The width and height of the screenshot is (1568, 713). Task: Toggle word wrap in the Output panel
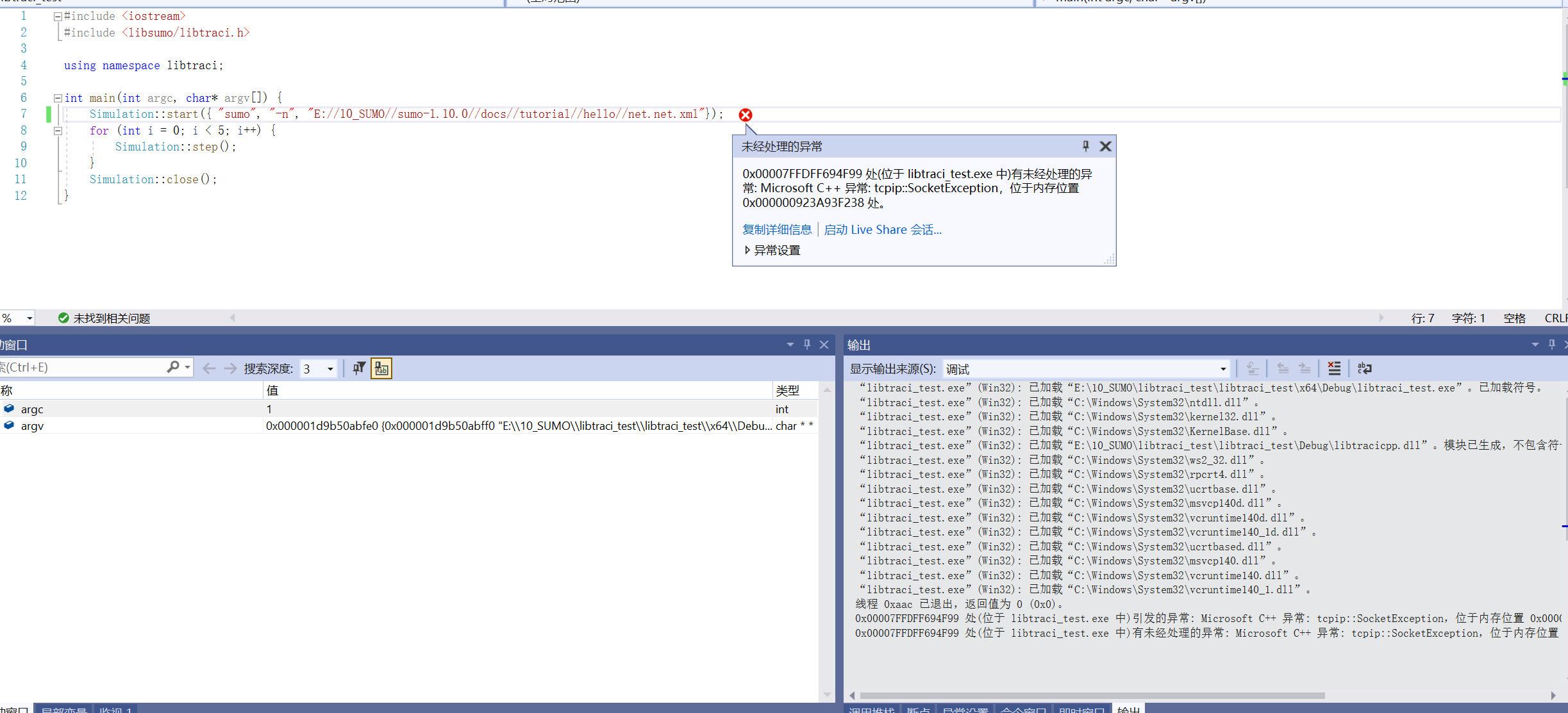(x=1365, y=368)
